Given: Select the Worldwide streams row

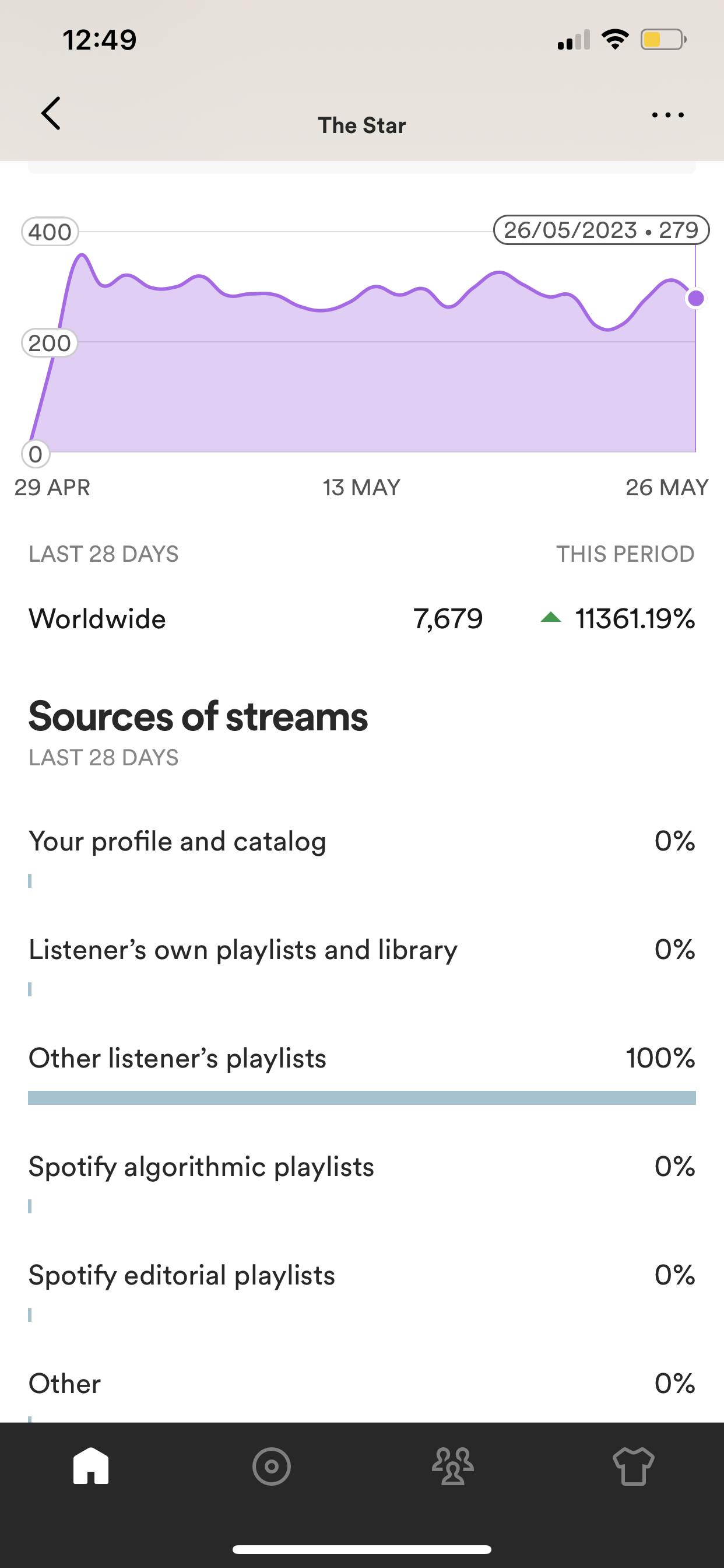Looking at the screenshot, I should [x=361, y=619].
